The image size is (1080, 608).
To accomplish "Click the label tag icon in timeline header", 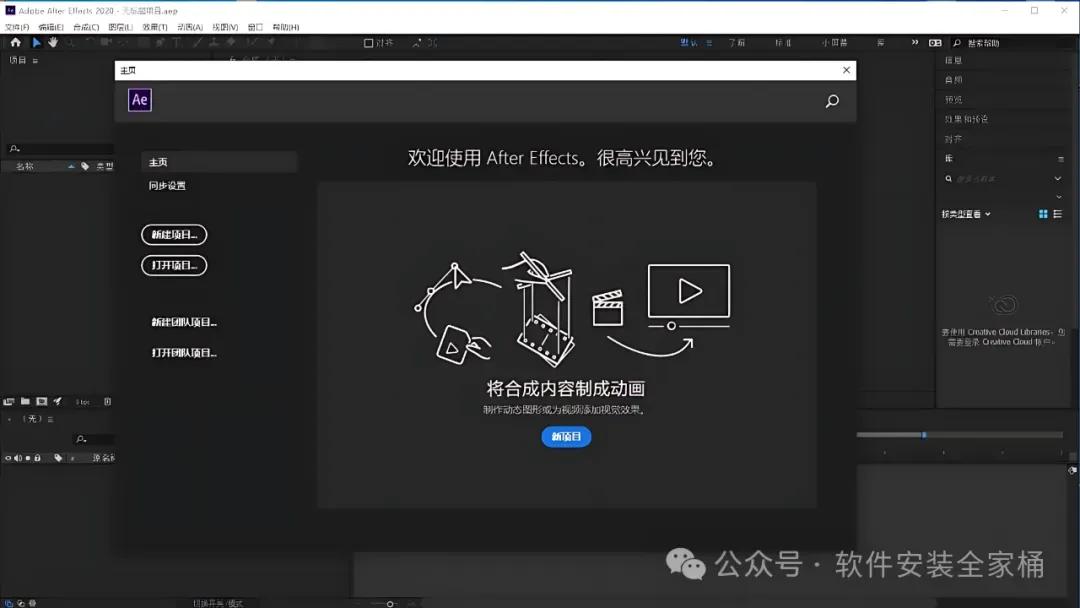I will 58,458.
